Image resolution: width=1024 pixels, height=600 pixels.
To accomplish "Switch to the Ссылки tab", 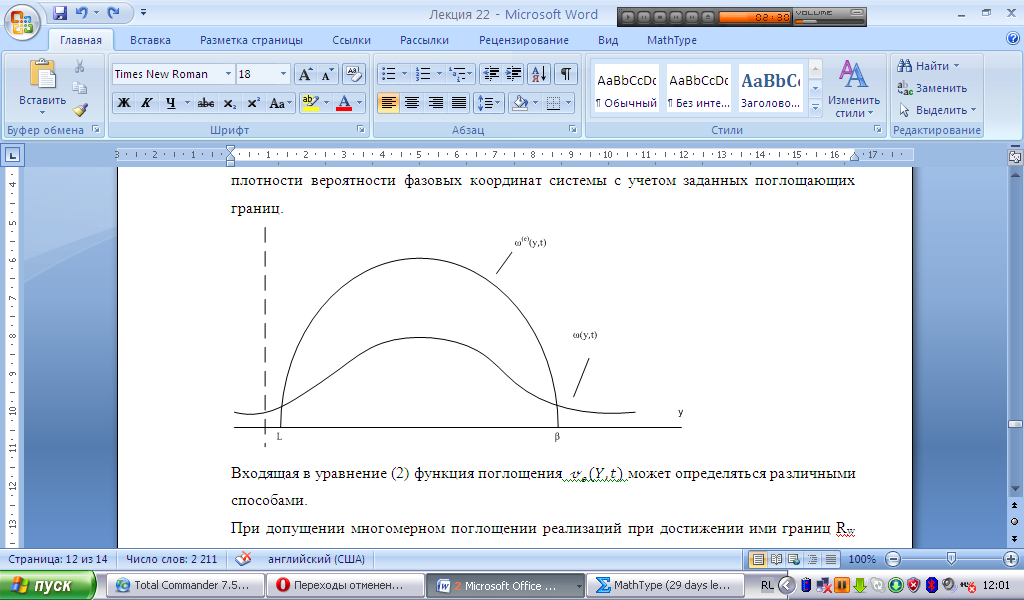I will (x=351, y=40).
